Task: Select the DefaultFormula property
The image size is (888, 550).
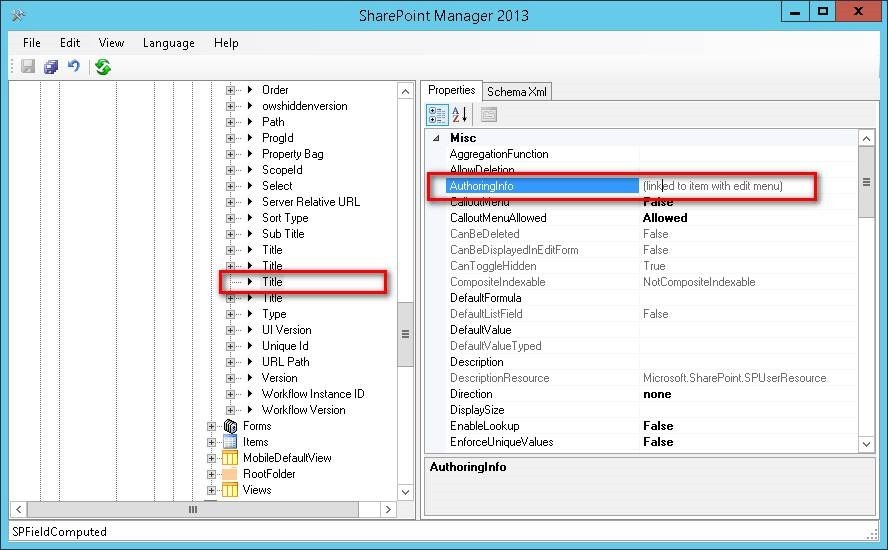Action: tap(485, 298)
